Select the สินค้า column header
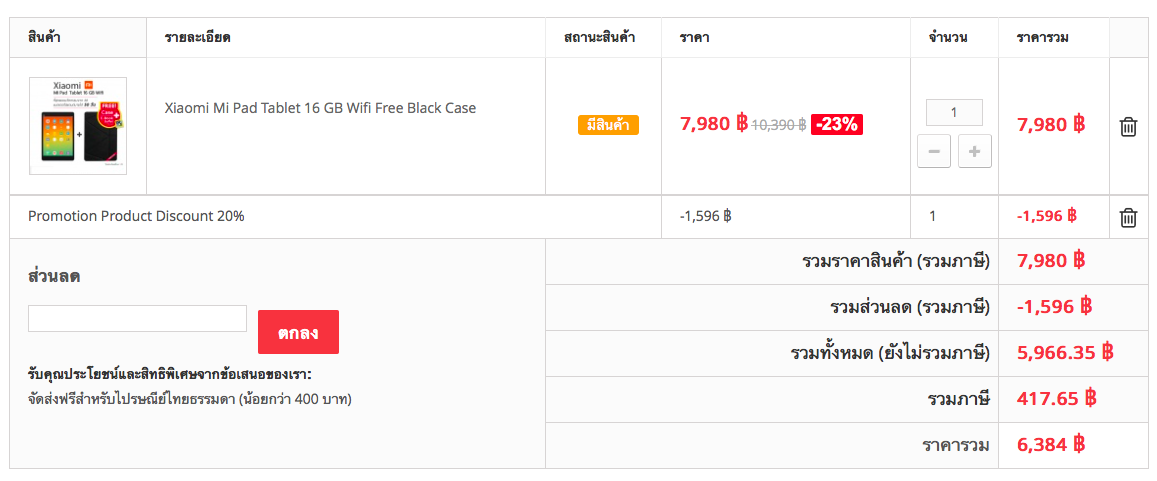This screenshot has width=1157, height=481. (44, 37)
